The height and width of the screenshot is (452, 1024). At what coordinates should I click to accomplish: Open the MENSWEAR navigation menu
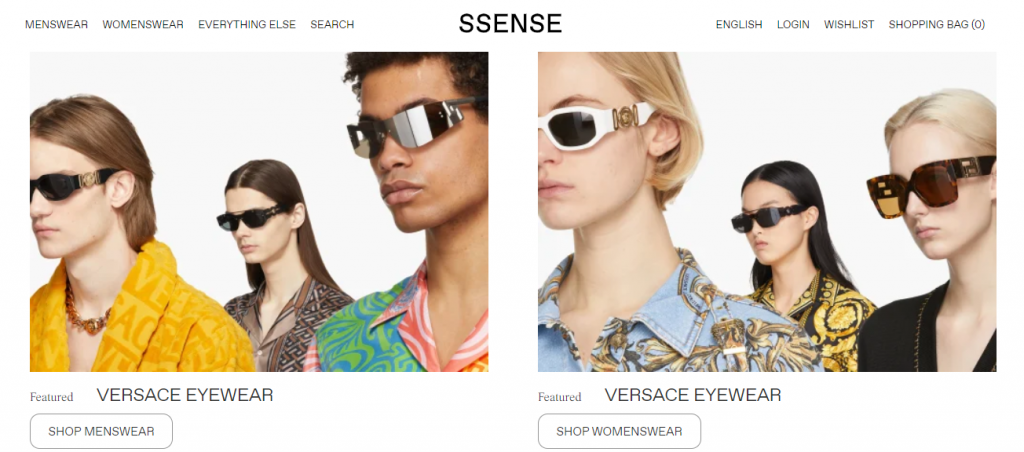pyautogui.click(x=56, y=25)
